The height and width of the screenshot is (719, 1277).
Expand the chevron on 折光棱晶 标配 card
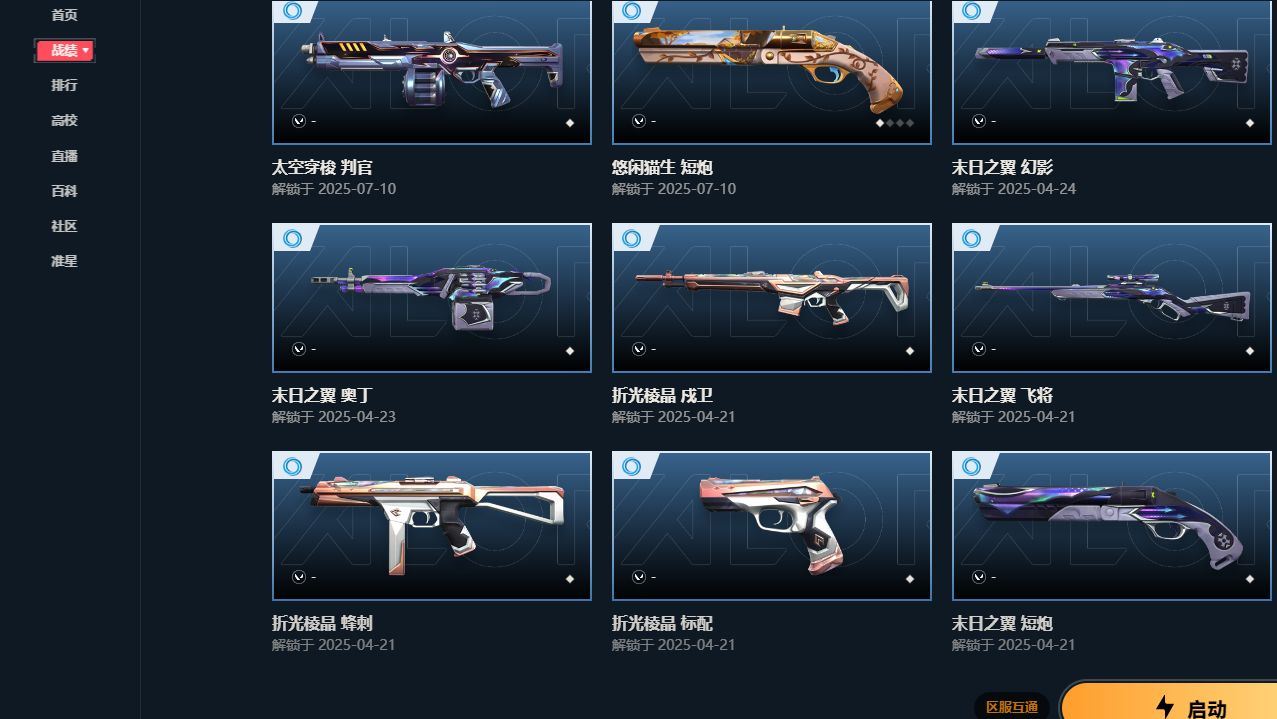pos(638,577)
